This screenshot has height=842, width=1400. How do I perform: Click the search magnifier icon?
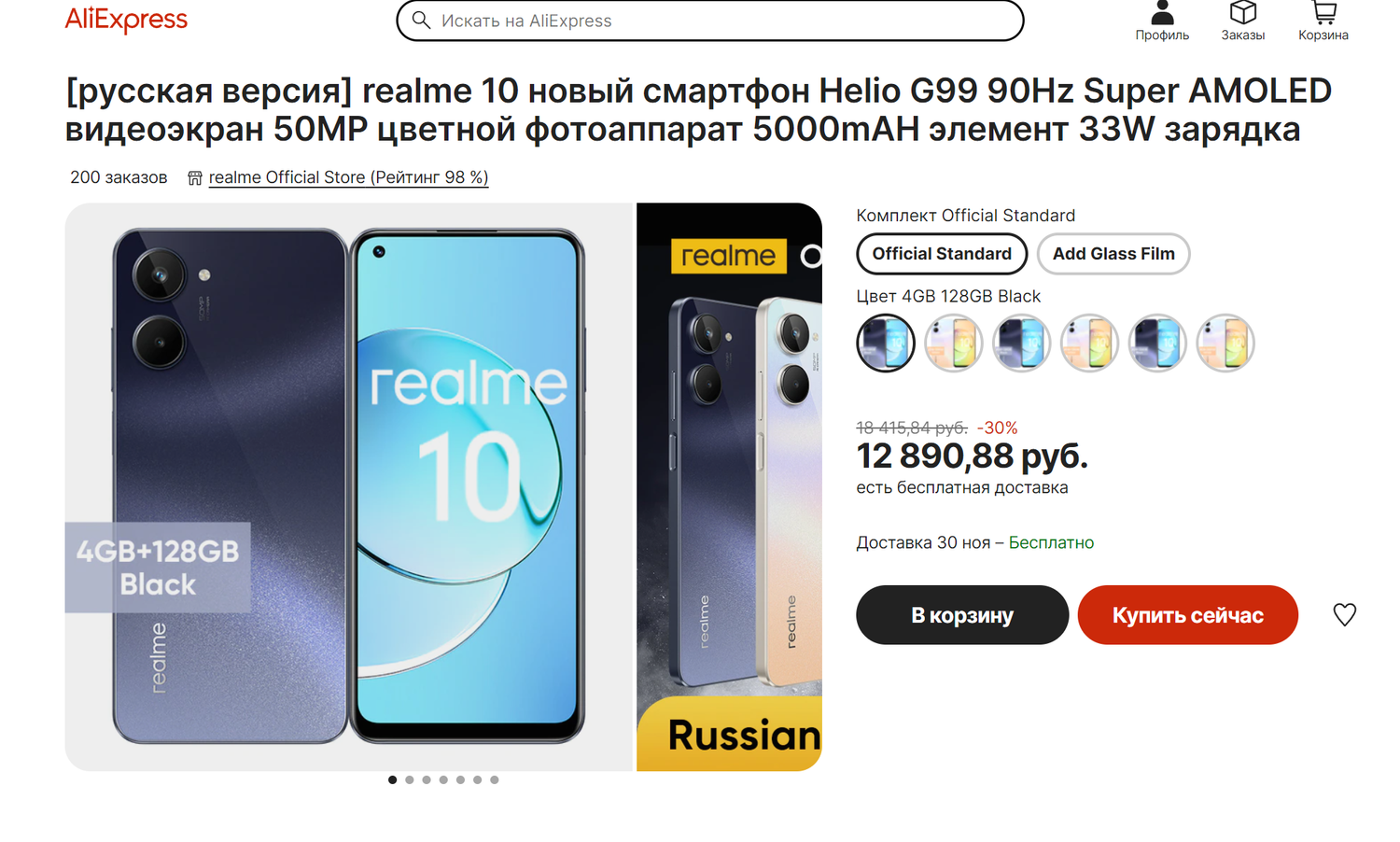[421, 20]
